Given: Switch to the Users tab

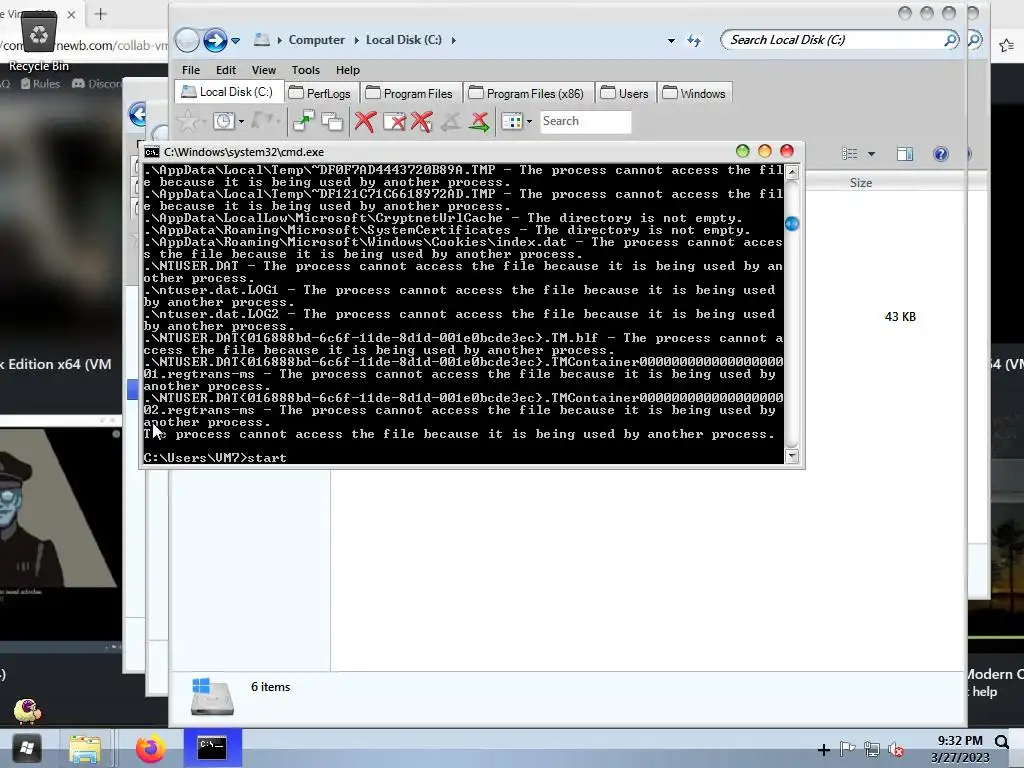Looking at the screenshot, I should pos(626,93).
